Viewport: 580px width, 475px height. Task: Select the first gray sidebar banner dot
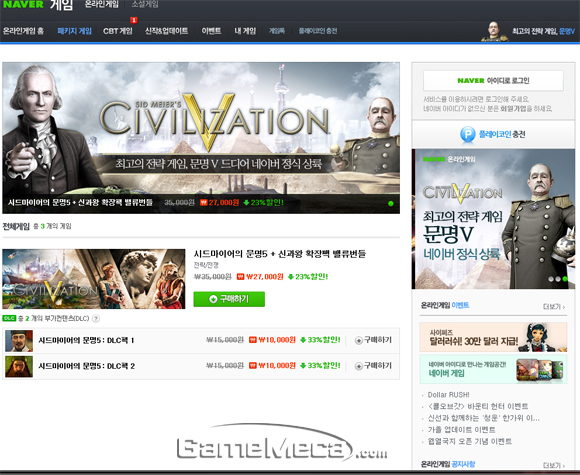pos(551,279)
